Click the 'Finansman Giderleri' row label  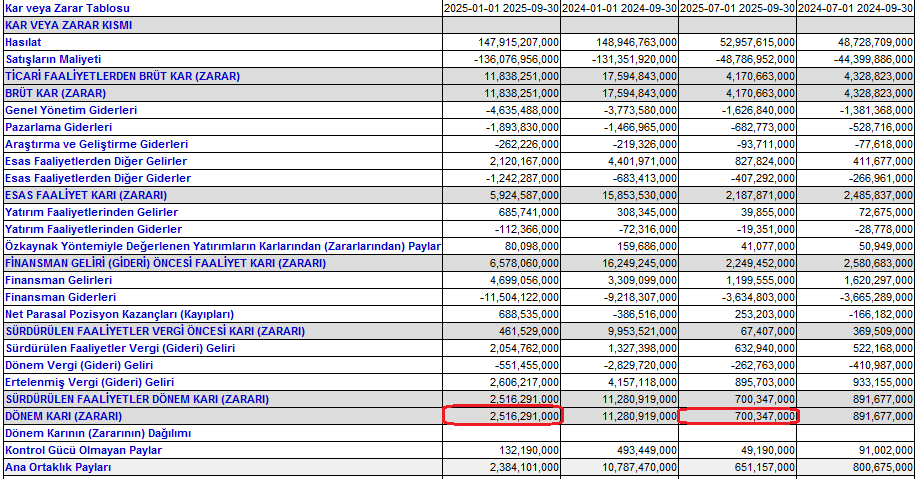point(58,297)
